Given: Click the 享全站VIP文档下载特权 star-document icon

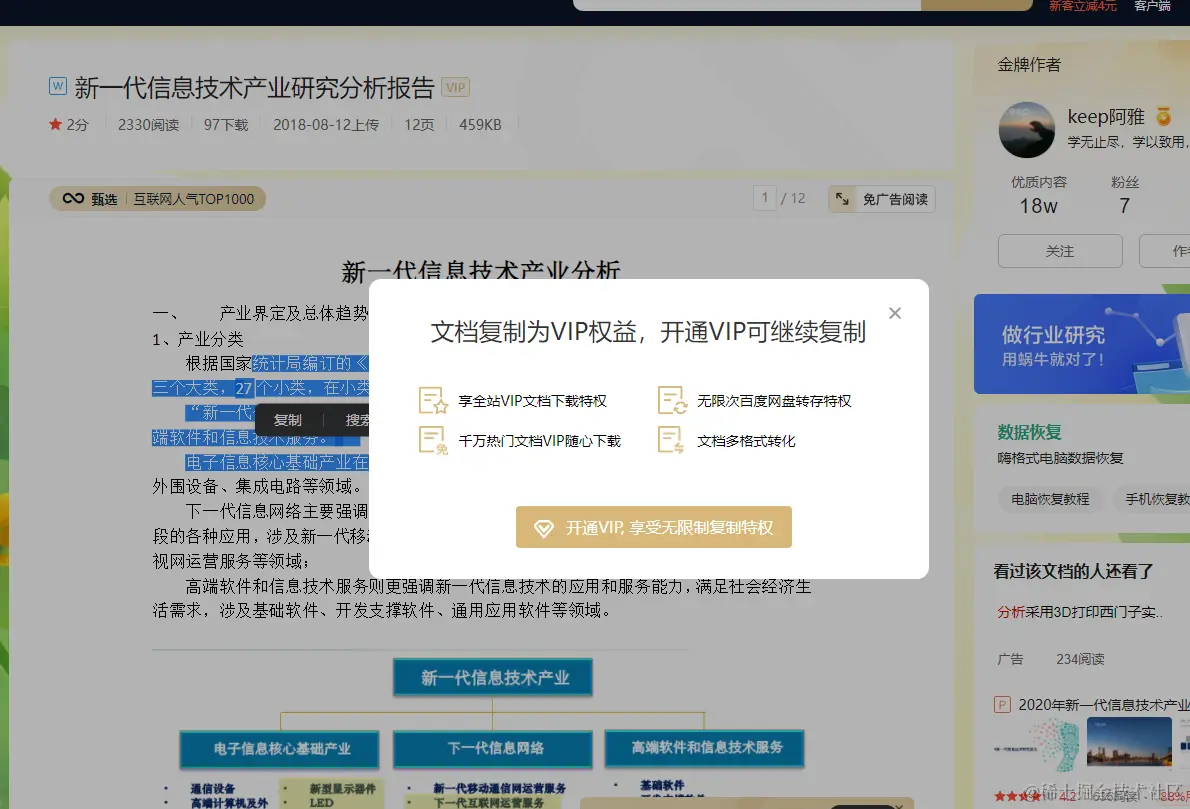Looking at the screenshot, I should pos(429,401).
